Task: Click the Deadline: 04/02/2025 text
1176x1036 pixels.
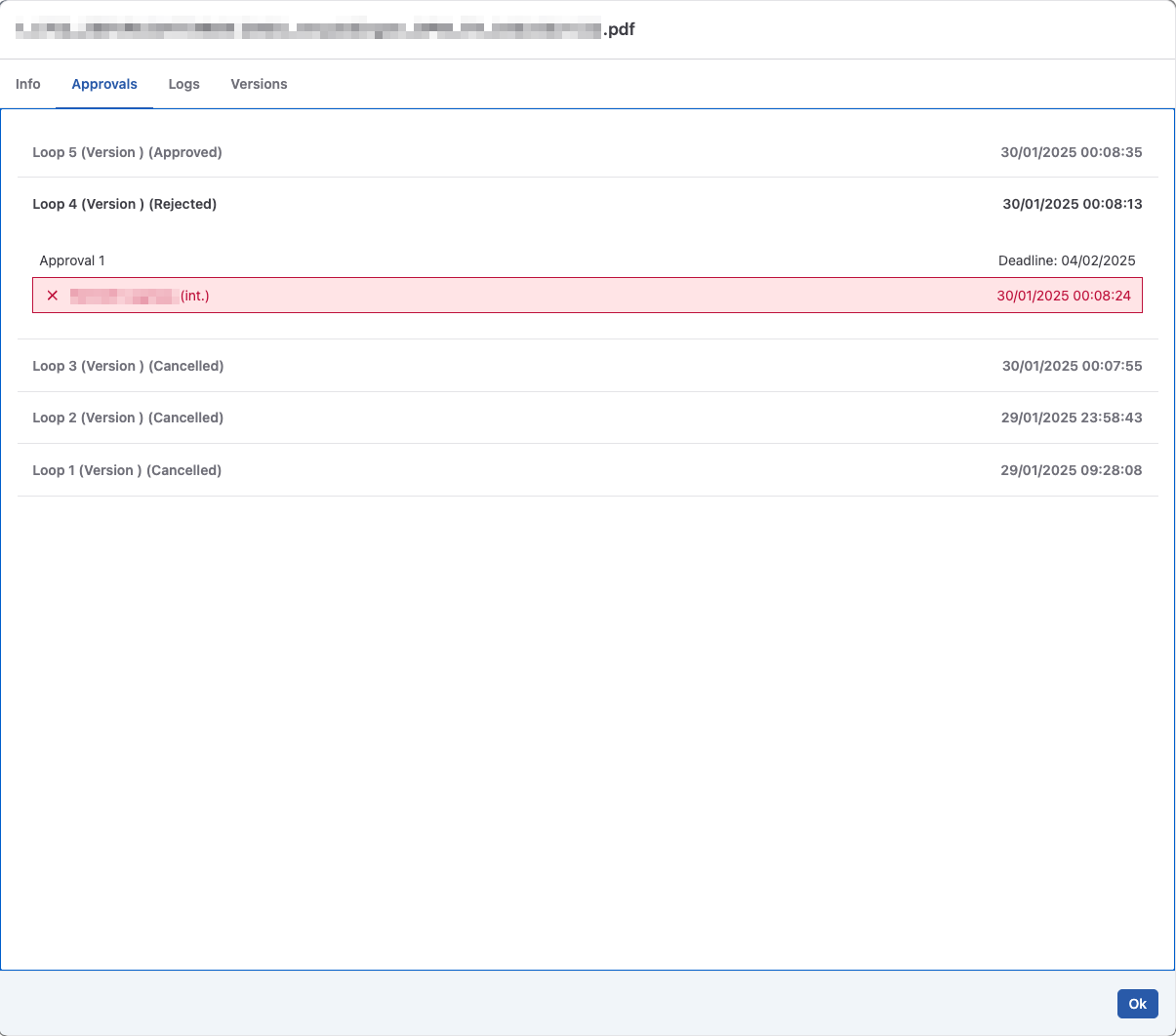Action: (1067, 260)
